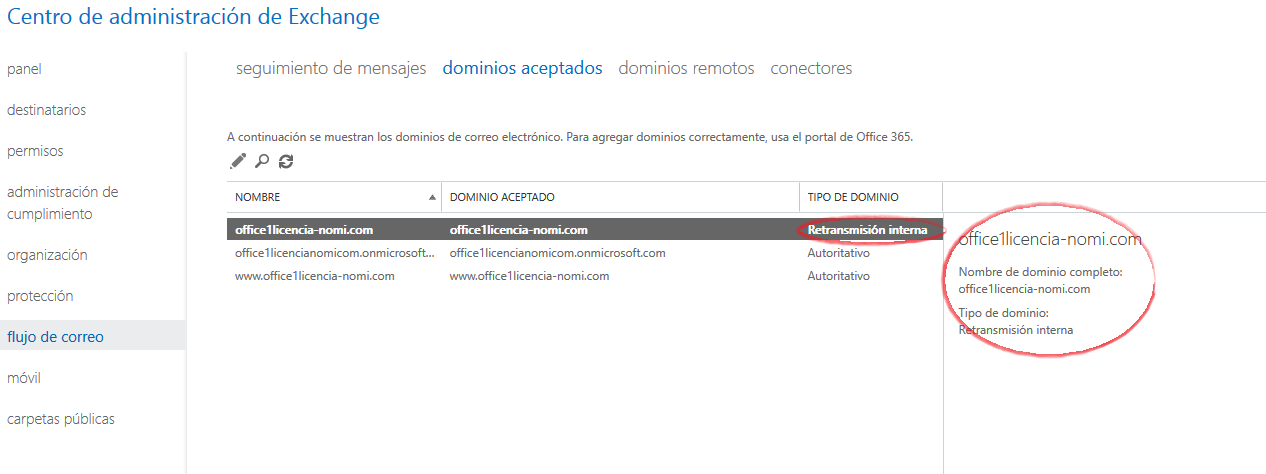Viewport: 1266px width, 474px height.
Task: Sort by NOMBRE column ascending arrow
Action: point(432,197)
